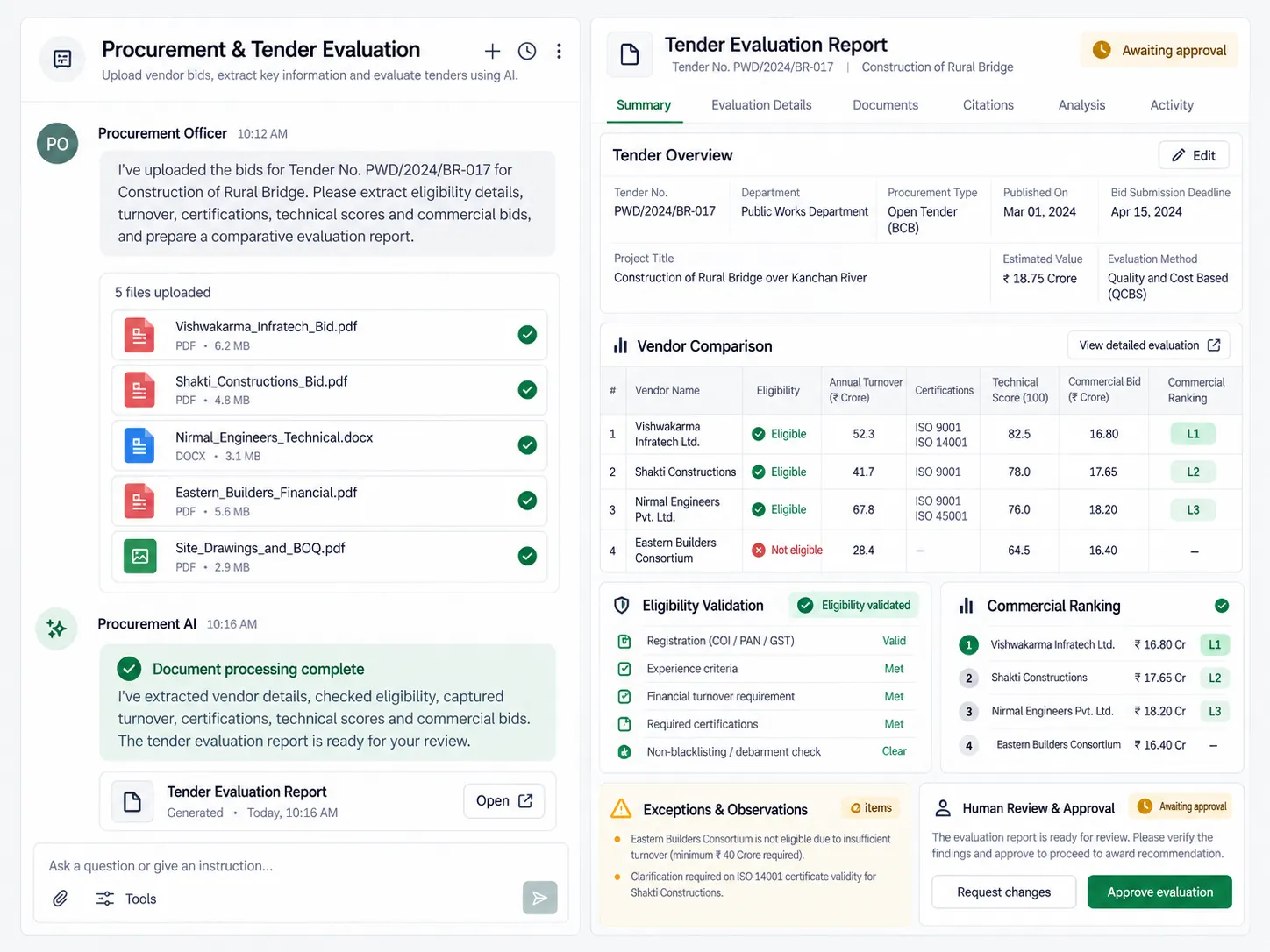Click the Valid status for Registration row
This screenshot has height=952, width=1270.
point(894,641)
